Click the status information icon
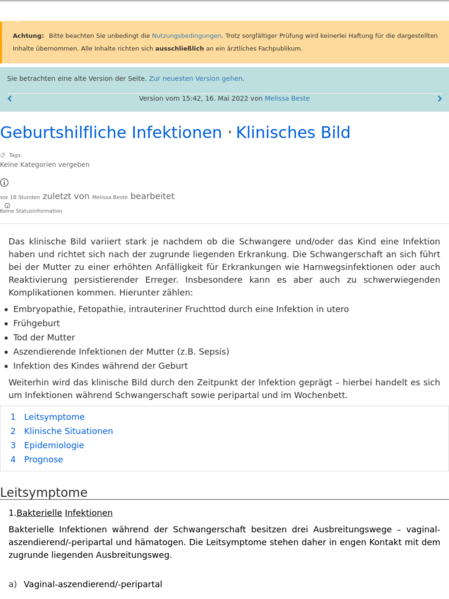449x599 pixels. [x=7, y=206]
